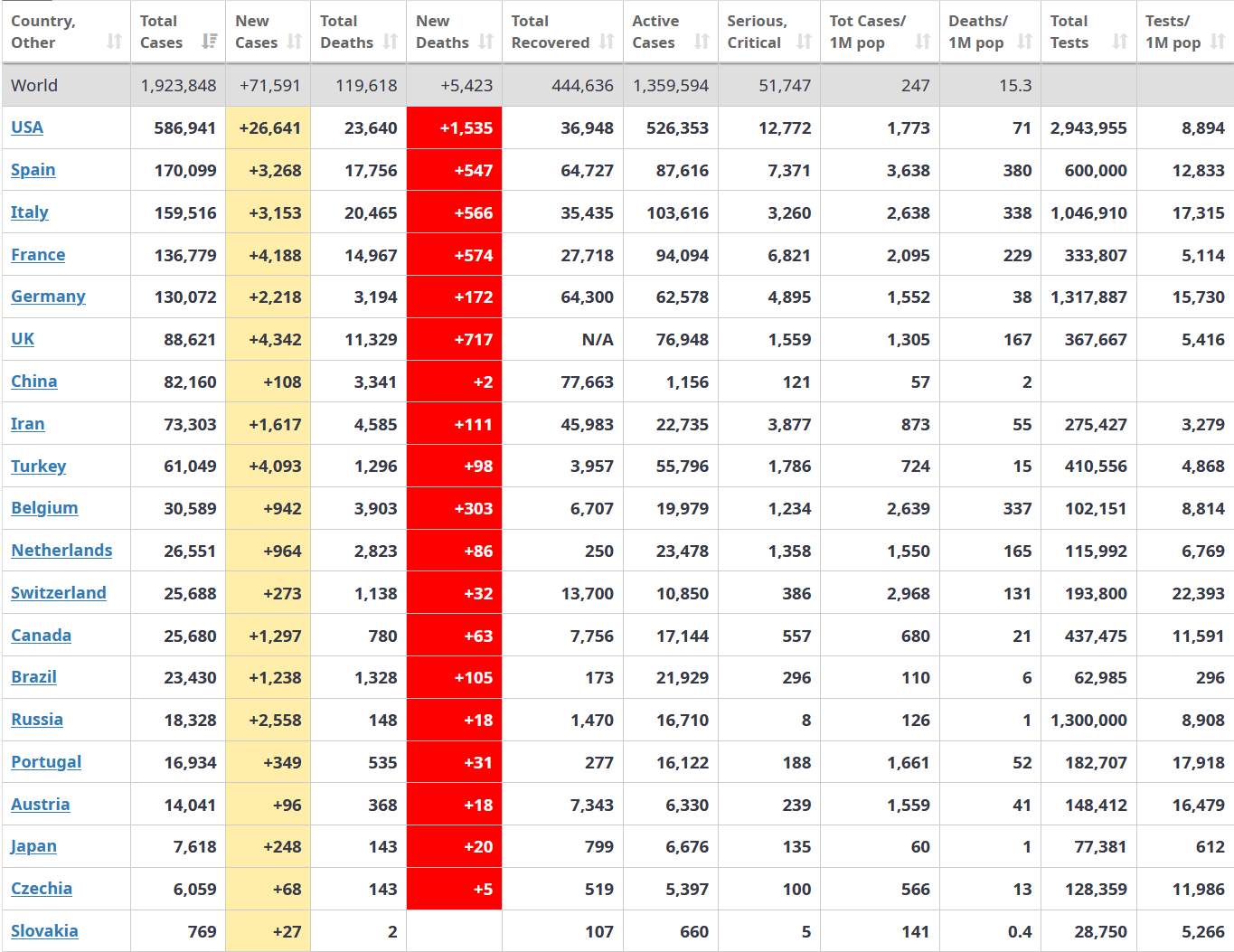The image size is (1234, 952).
Task: Sort by Tot Cases/1M pop arrows
Action: click(922, 42)
